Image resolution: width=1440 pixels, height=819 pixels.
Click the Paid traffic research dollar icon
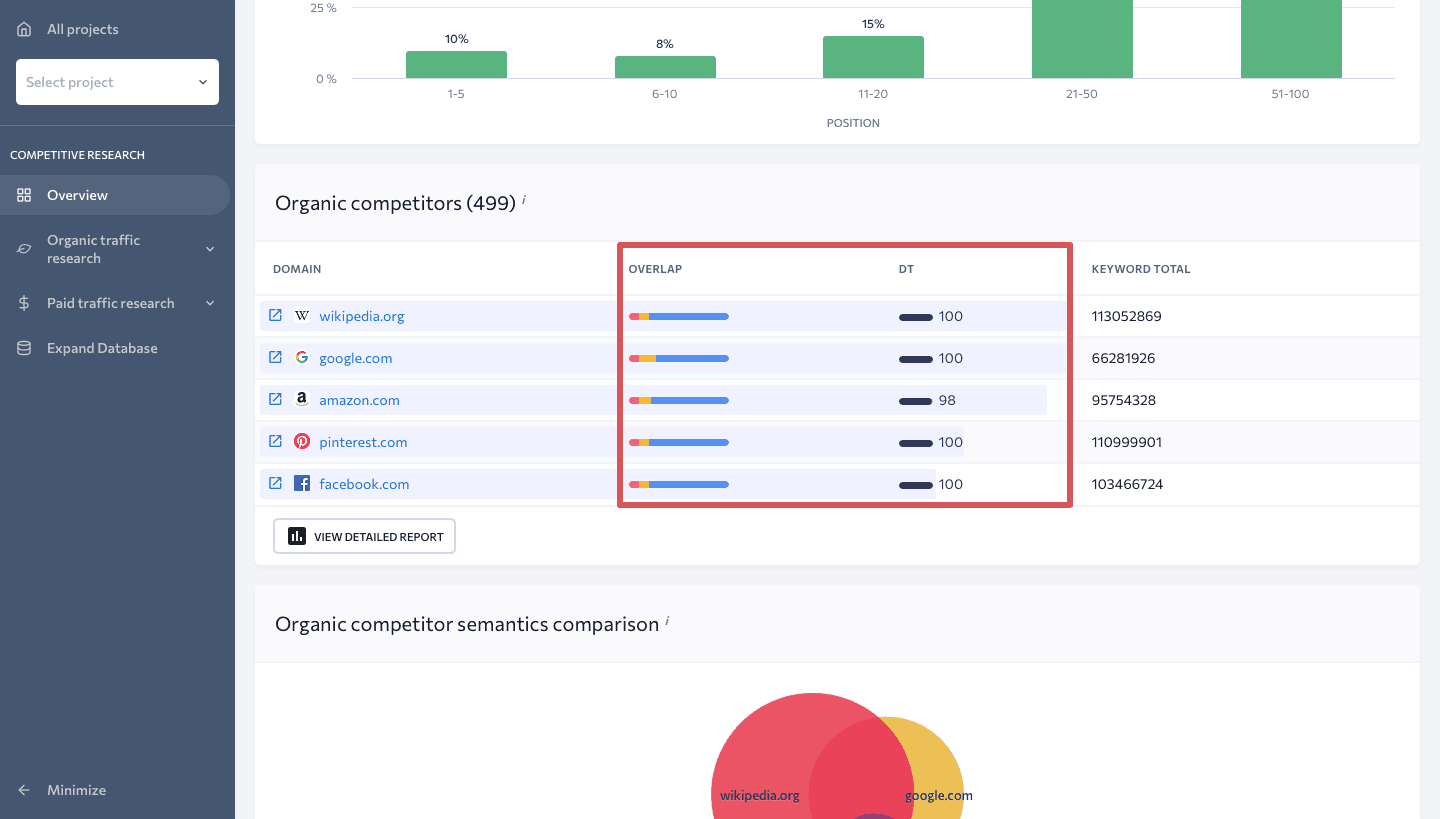tap(24, 303)
